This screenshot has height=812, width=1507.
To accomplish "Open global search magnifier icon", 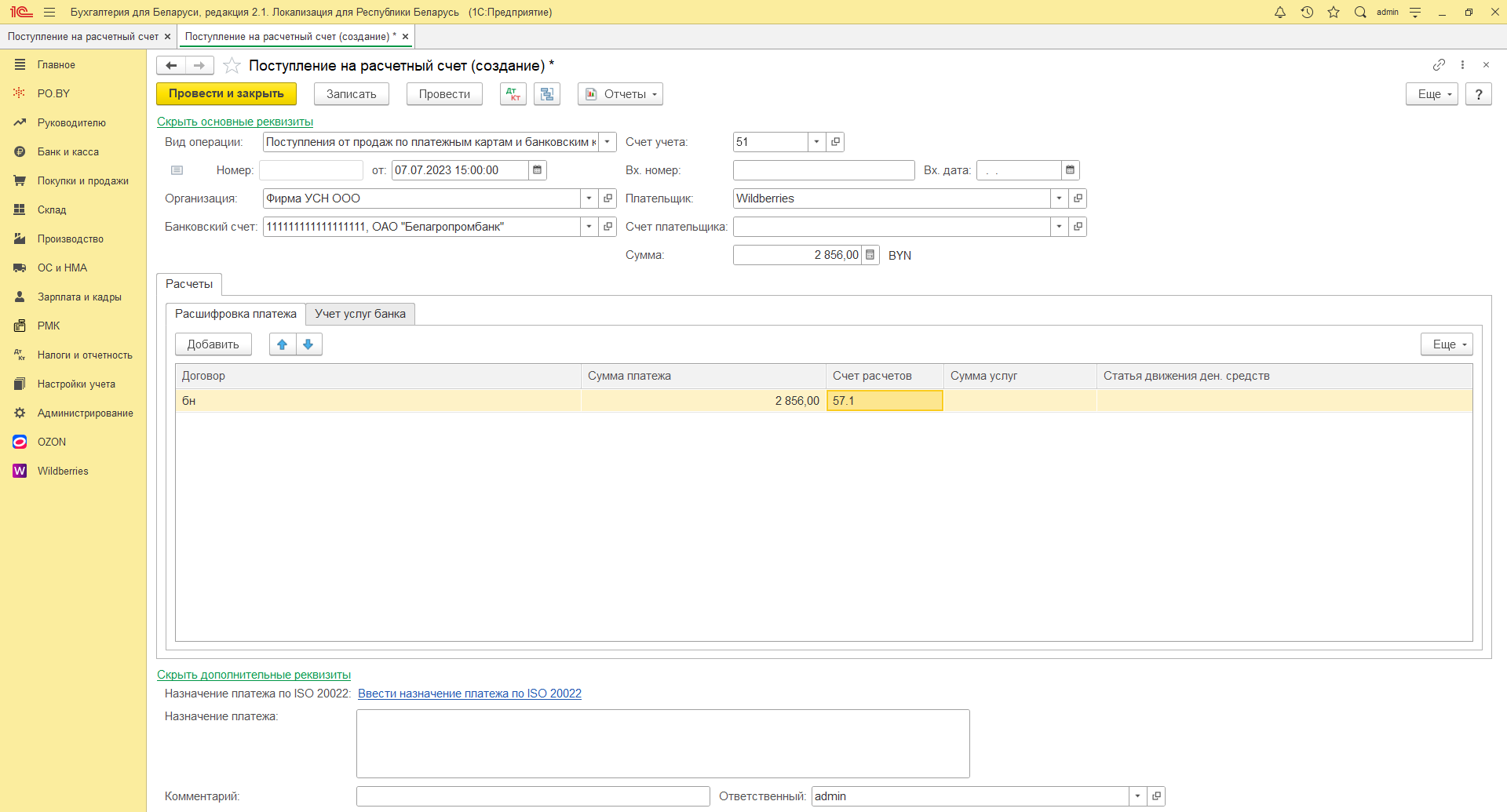I will [1360, 12].
